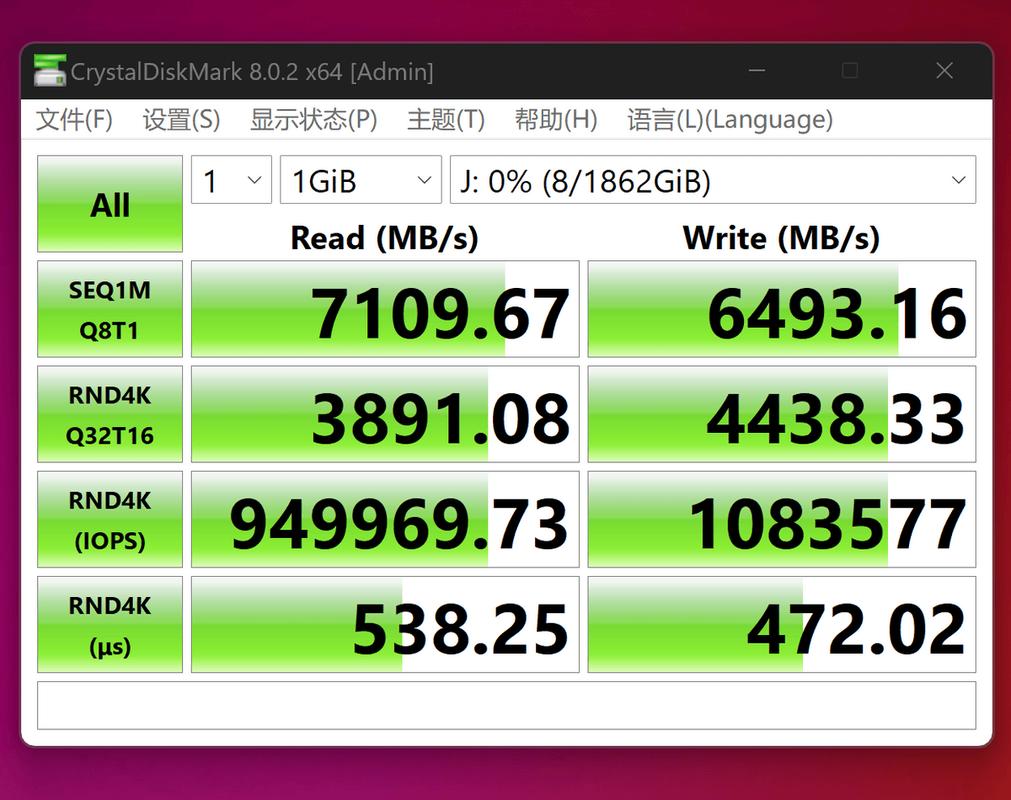Click the RND4K (IOPS) test button

pyautogui.click(x=110, y=520)
